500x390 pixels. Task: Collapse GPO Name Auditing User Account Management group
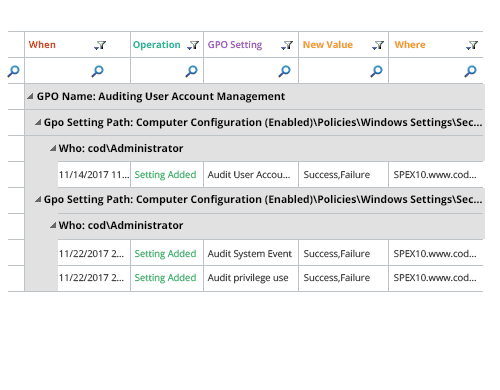pyautogui.click(x=30, y=96)
